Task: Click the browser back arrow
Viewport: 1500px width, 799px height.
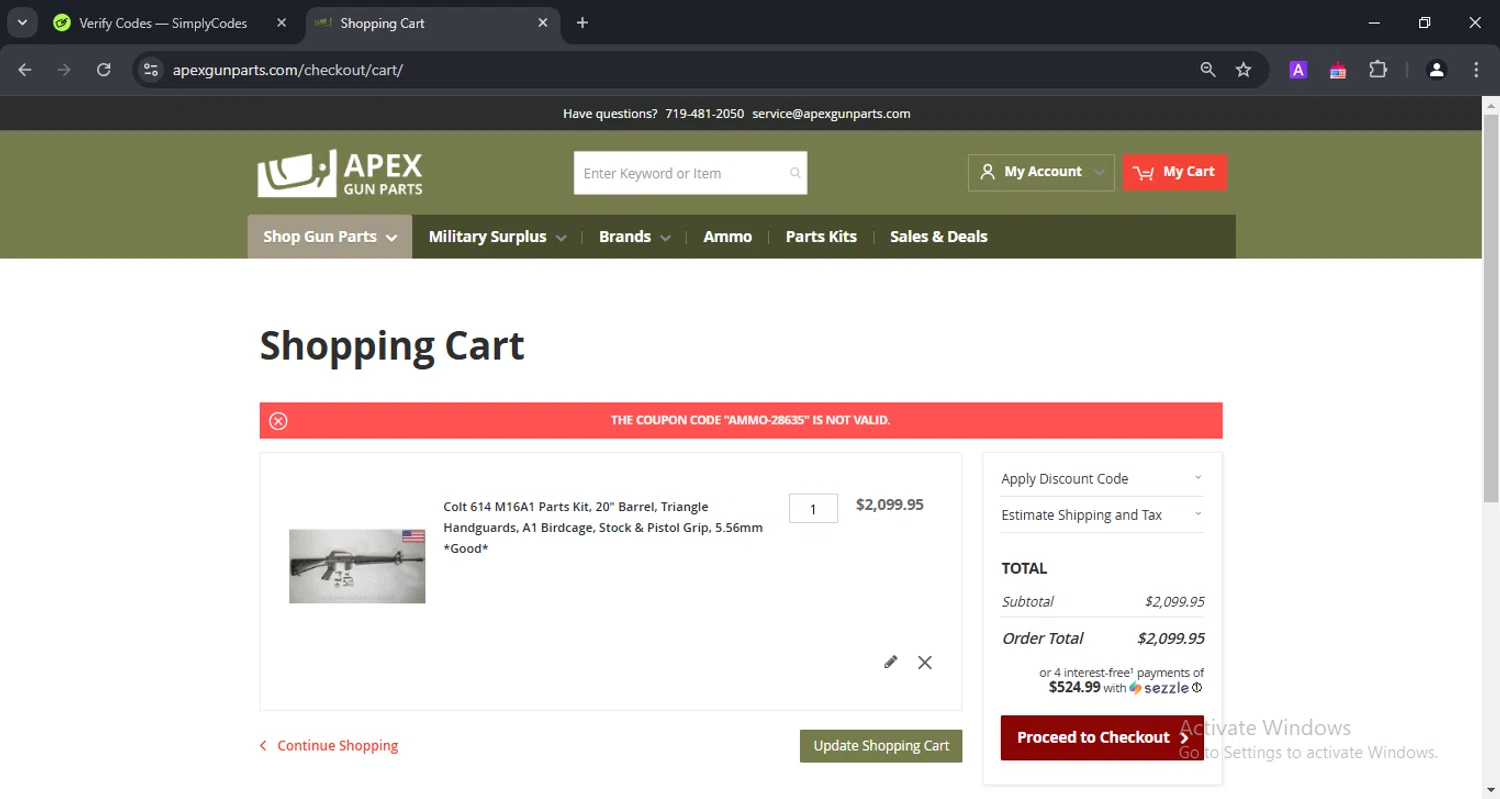Action: 25,70
